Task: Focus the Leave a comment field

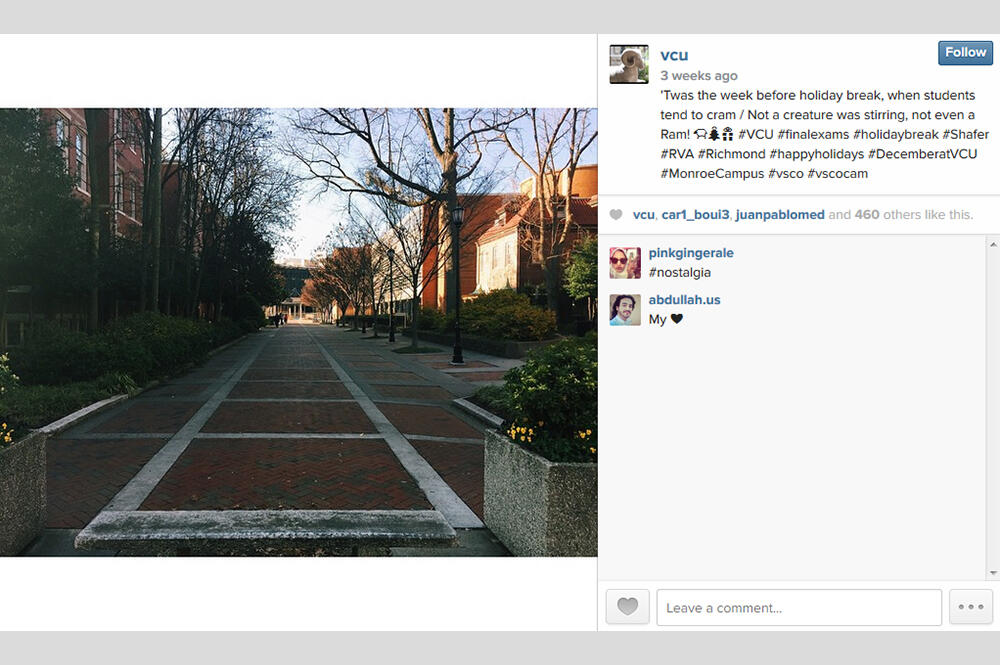Action: click(x=798, y=607)
